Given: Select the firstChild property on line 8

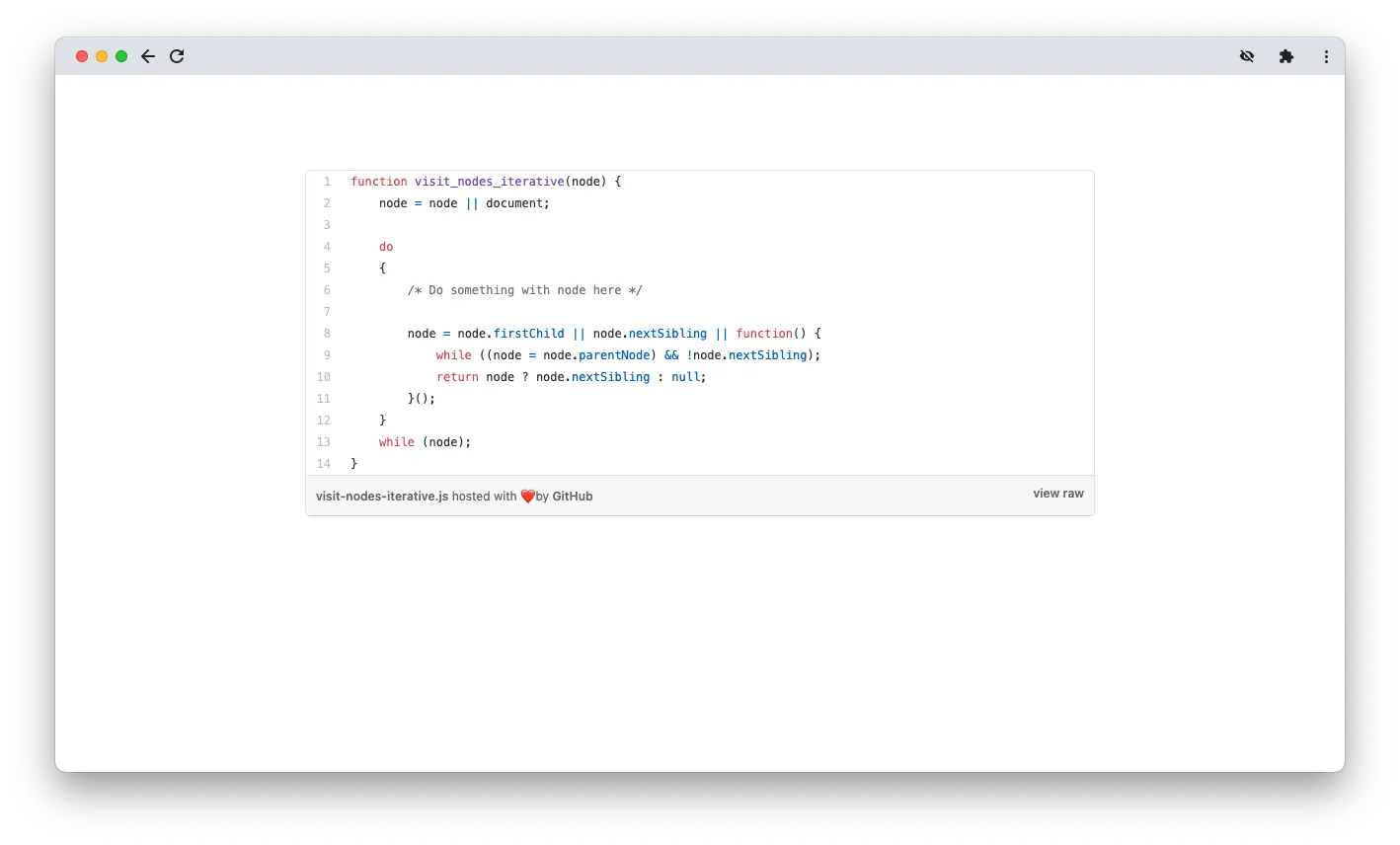Looking at the screenshot, I should tap(529, 334).
